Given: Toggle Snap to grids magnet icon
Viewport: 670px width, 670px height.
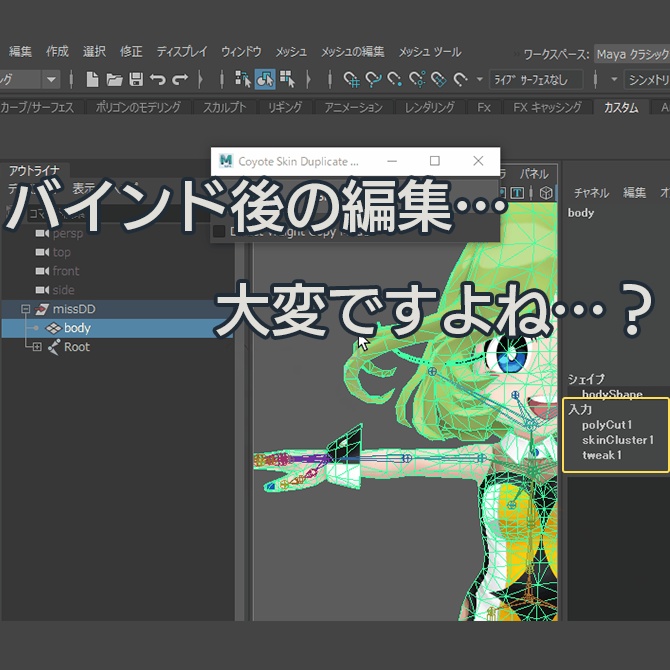Looking at the screenshot, I should [x=351, y=79].
